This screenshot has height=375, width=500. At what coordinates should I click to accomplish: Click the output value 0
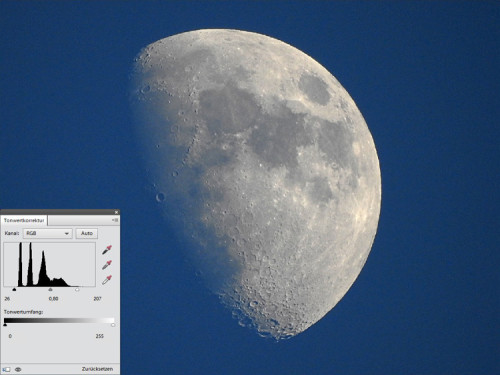click(x=10, y=336)
